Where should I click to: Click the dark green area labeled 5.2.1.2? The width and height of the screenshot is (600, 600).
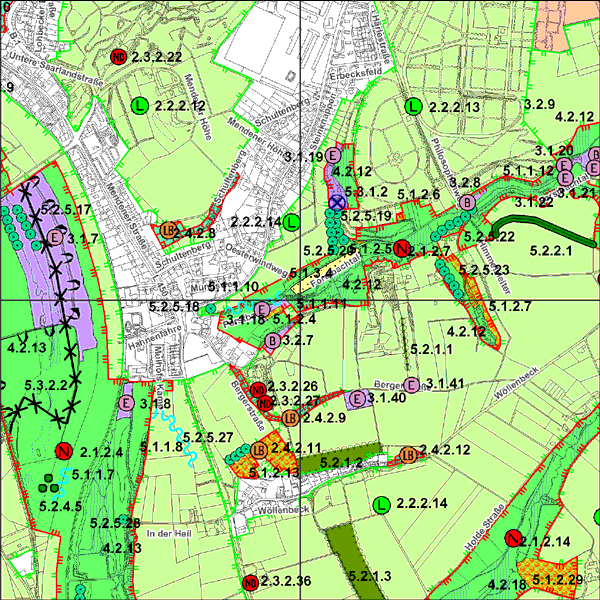tap(341, 458)
